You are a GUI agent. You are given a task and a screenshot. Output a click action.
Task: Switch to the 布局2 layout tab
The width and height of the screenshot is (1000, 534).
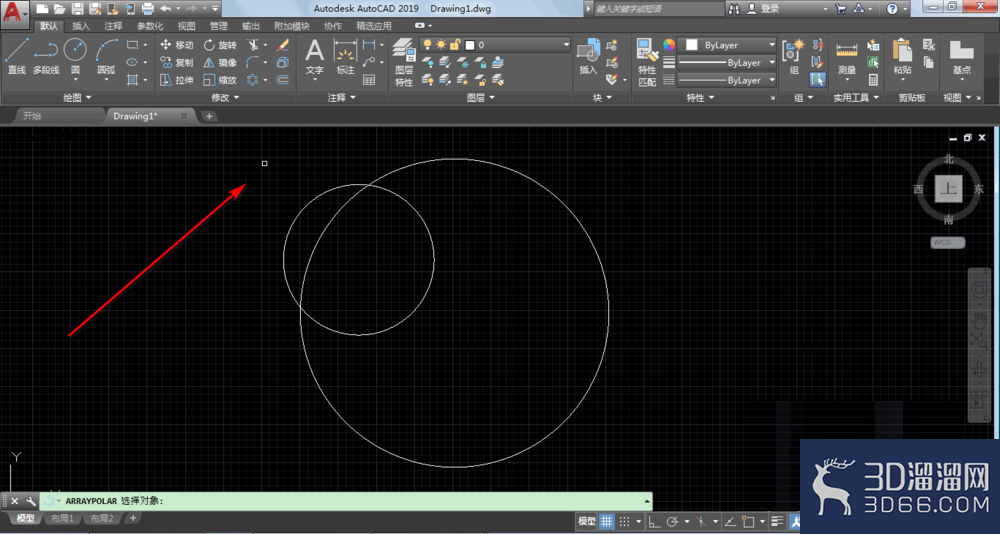[x=101, y=519]
